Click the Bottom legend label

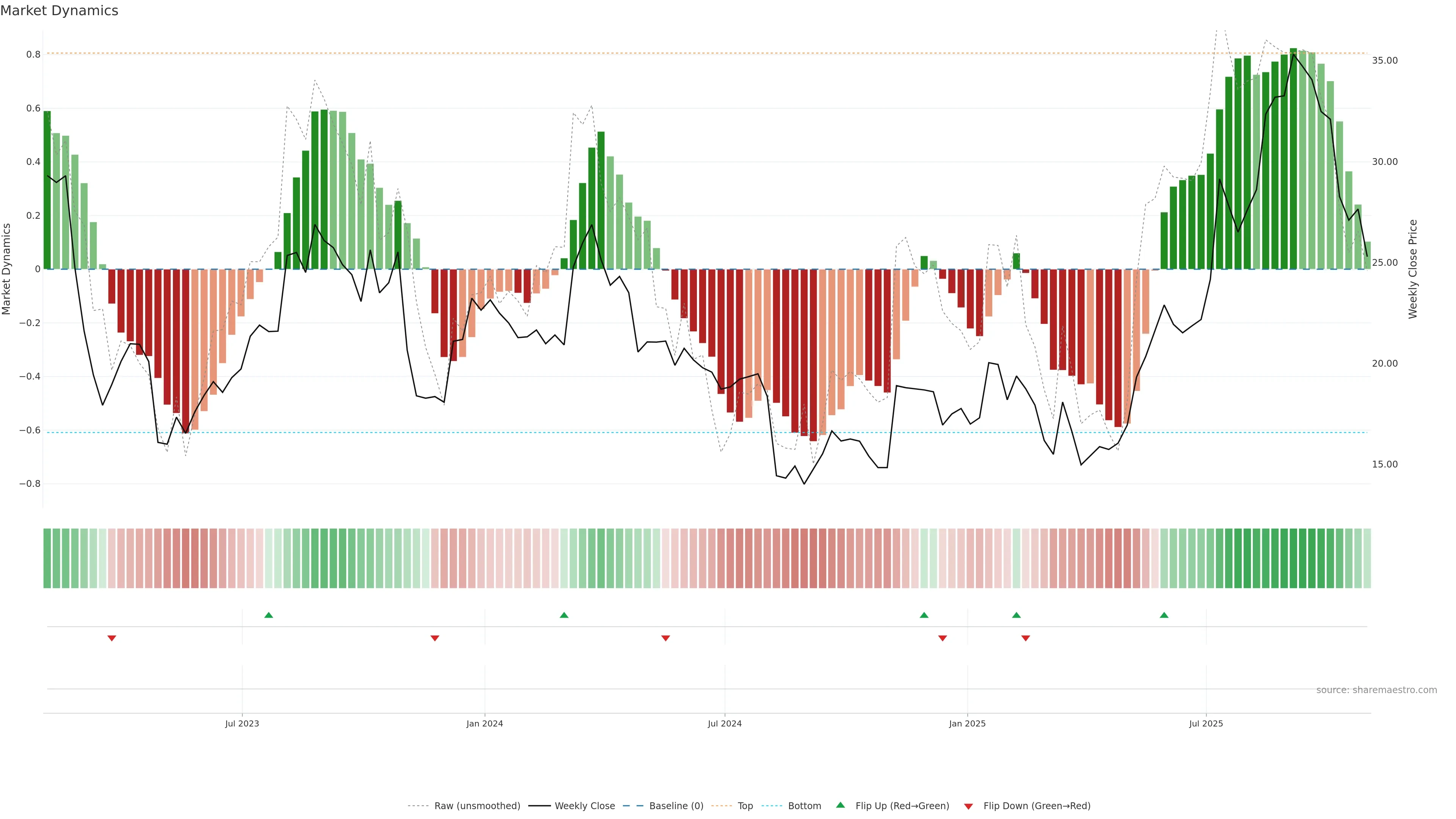pyautogui.click(x=804, y=806)
